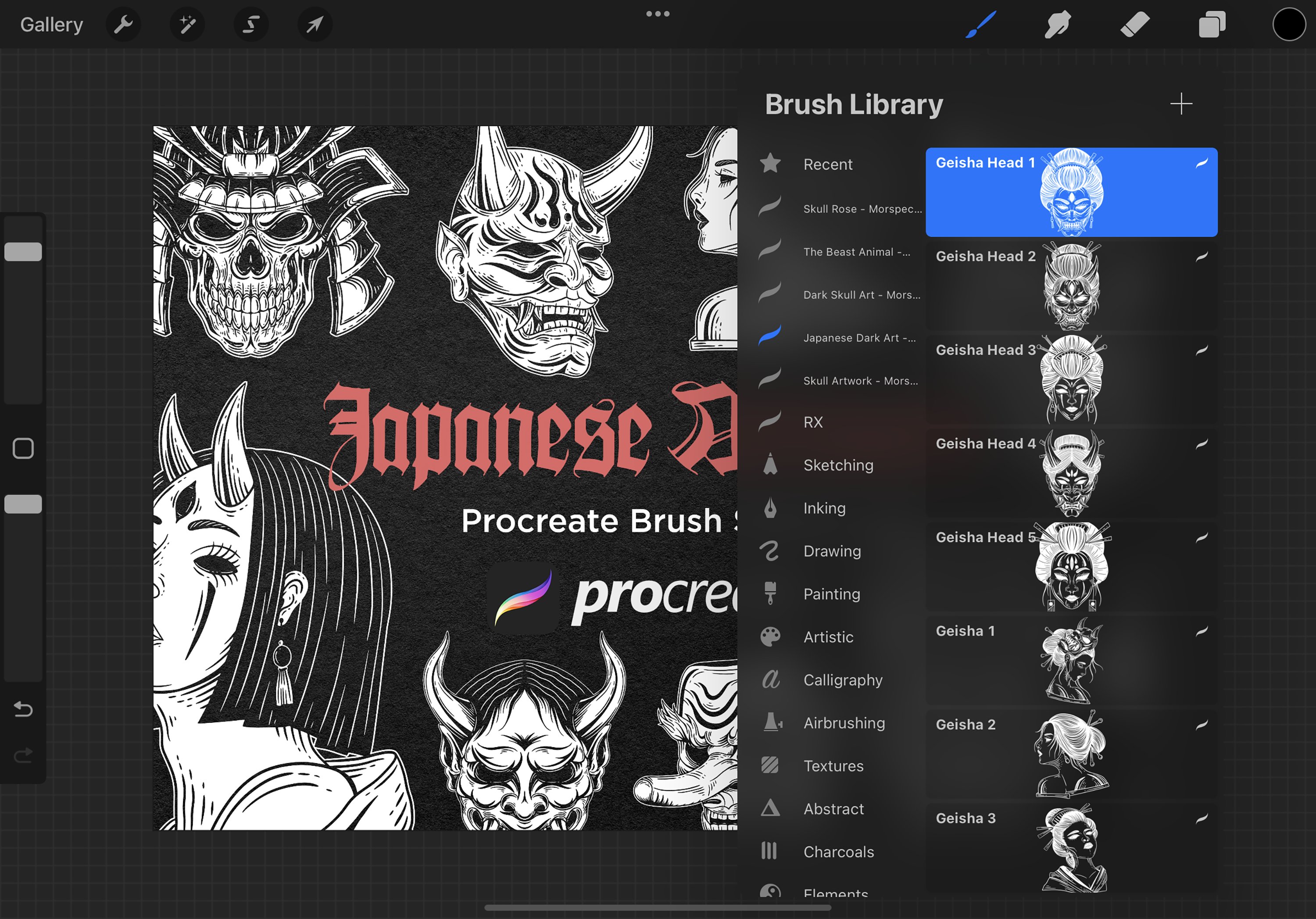The image size is (1316, 919).
Task: Select the Geisha Head 2 brush
Action: click(x=1071, y=286)
